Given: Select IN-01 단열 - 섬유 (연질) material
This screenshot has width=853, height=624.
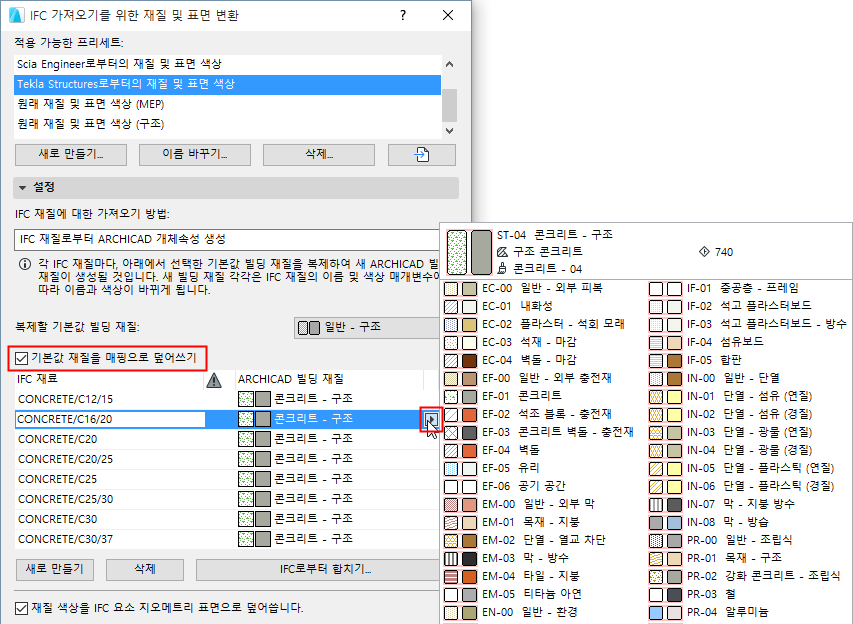Looking at the screenshot, I should pyautogui.click(x=749, y=396).
